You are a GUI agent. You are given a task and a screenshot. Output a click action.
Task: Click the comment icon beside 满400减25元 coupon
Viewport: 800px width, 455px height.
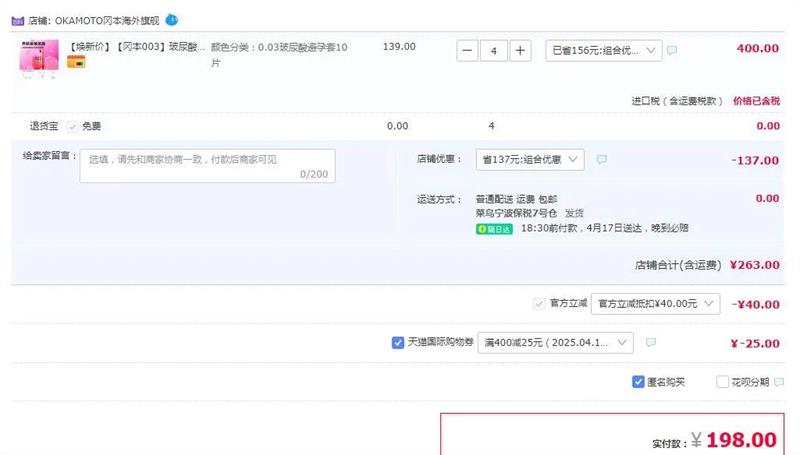pos(650,343)
